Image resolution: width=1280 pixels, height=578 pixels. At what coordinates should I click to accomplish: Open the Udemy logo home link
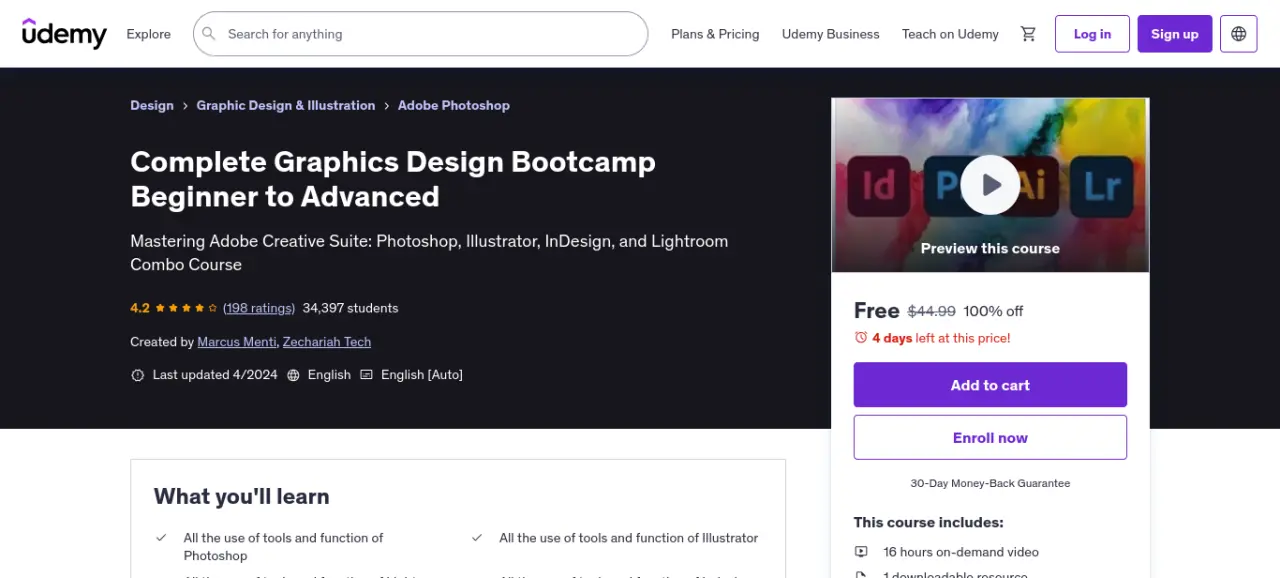tap(64, 34)
